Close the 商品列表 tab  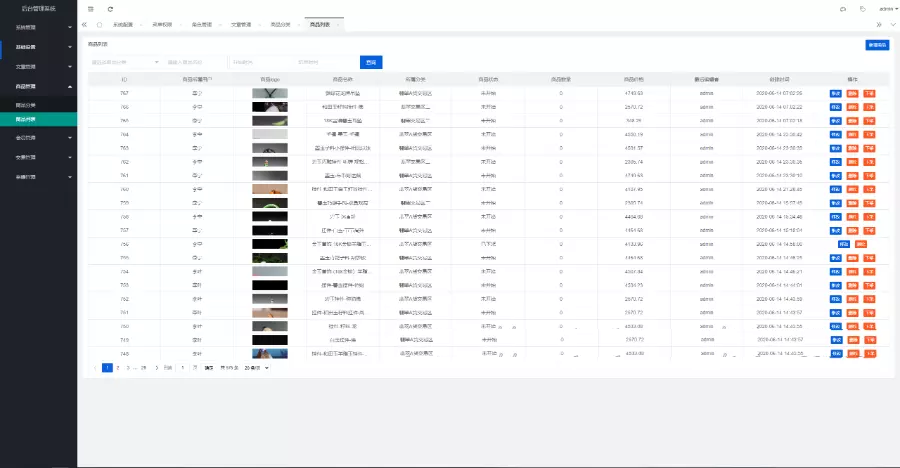[x=340, y=24]
